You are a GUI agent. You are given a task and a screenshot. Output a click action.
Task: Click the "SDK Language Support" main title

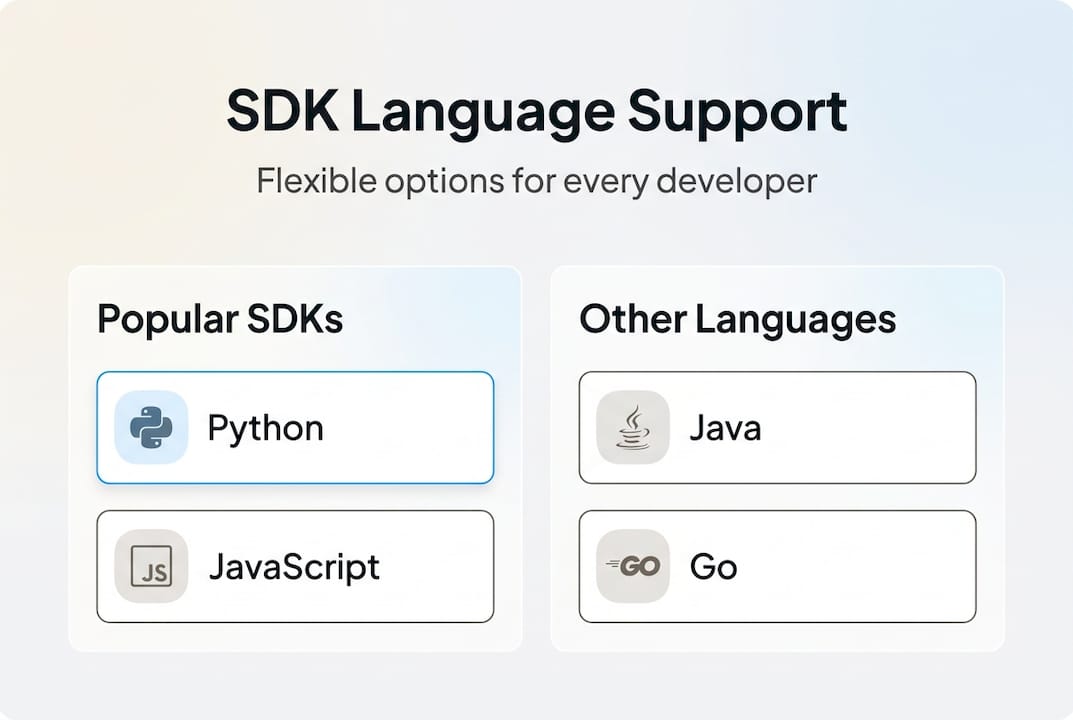[536, 111]
